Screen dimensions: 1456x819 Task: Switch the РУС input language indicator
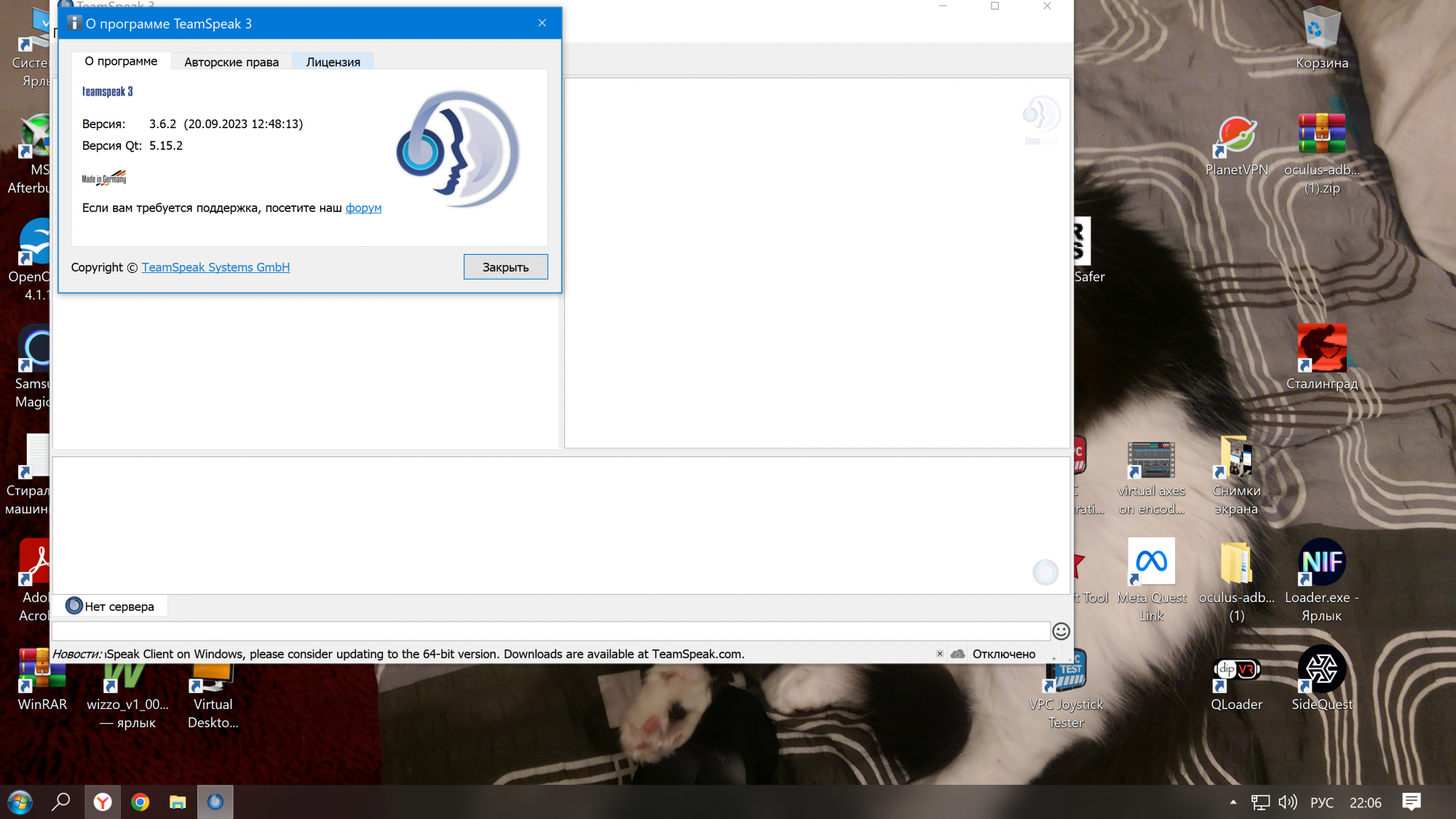pos(1322,802)
